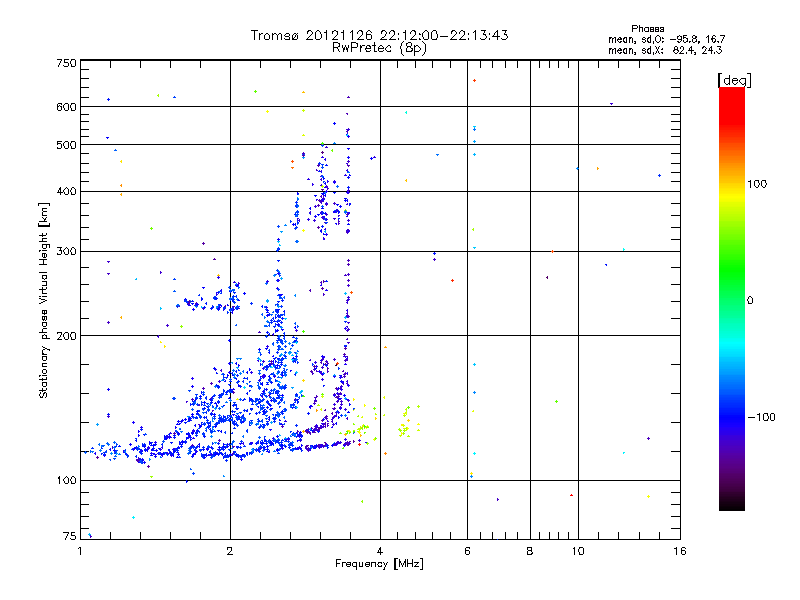Click the '400' height axis tick label
The height and width of the screenshot is (600, 800).
coord(66,191)
